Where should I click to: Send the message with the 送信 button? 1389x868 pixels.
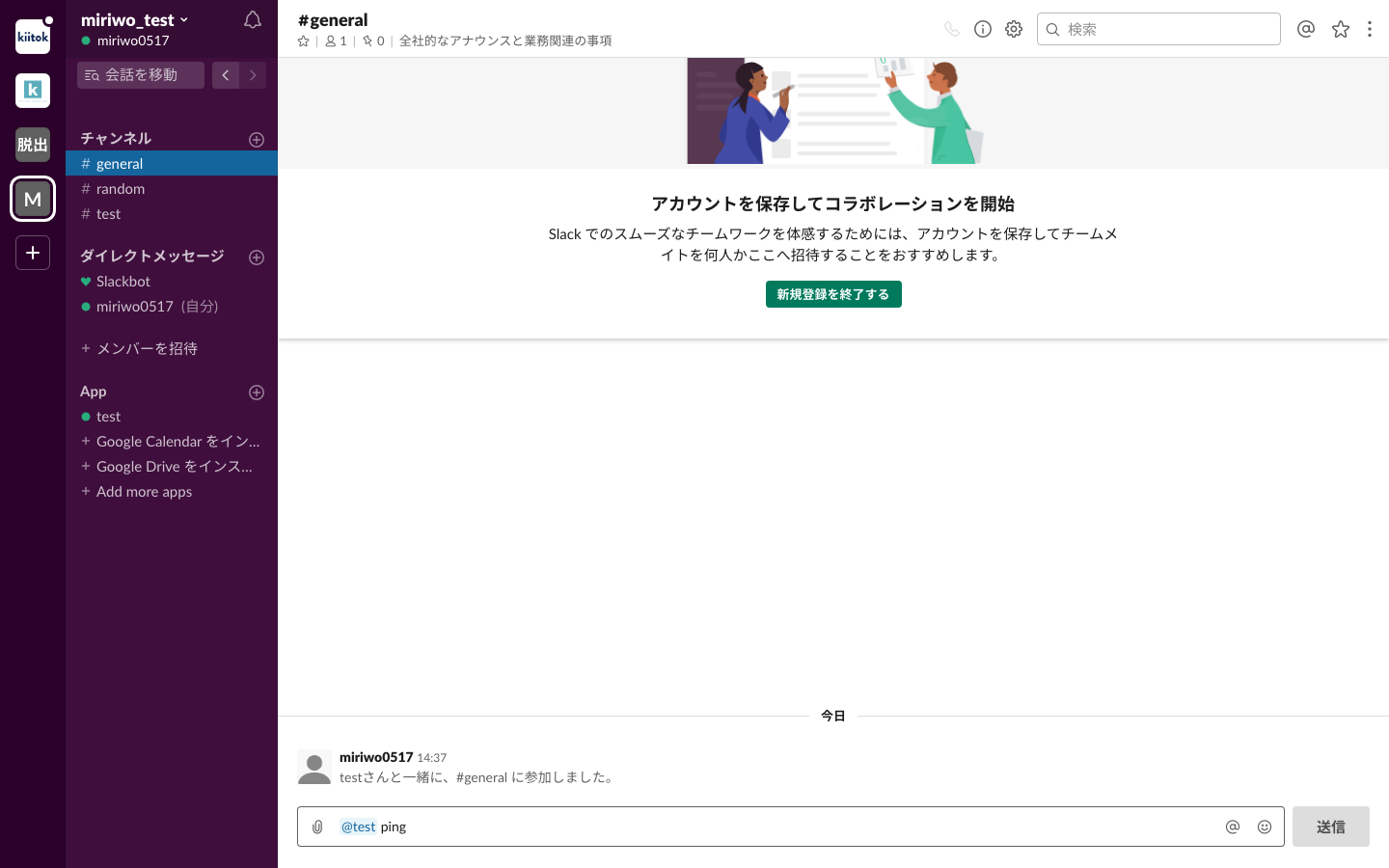tap(1331, 827)
